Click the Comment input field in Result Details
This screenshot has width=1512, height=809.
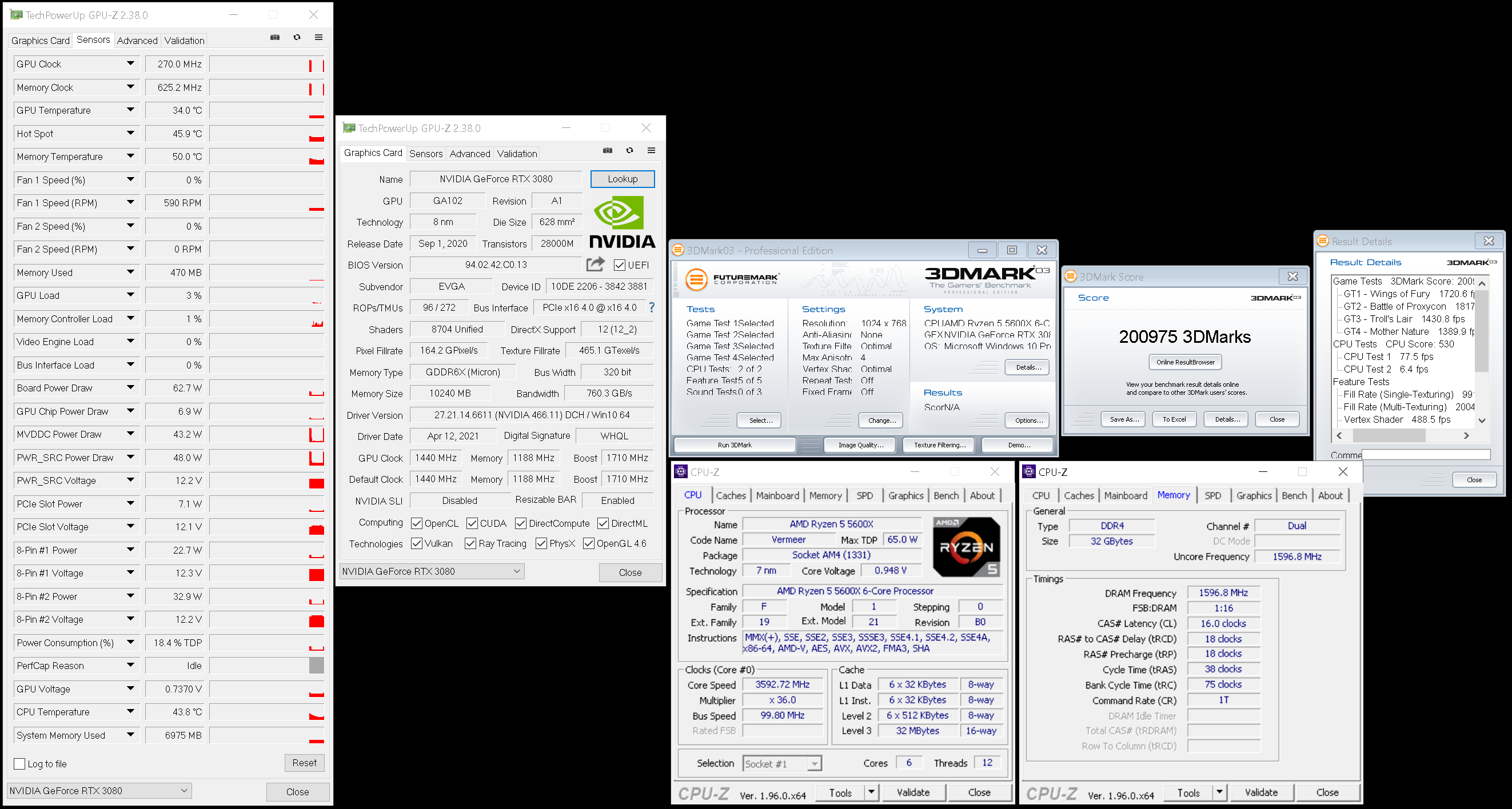[x=1426, y=455]
